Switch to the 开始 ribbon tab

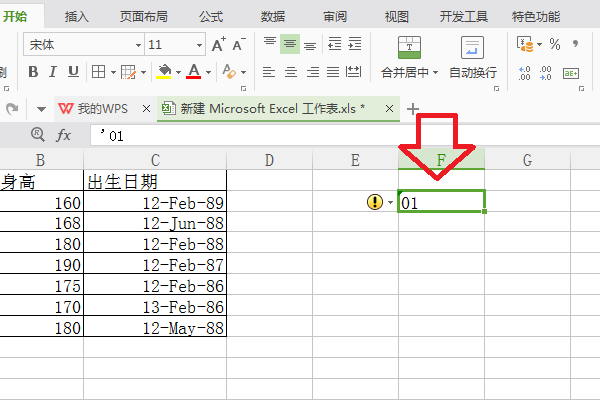(x=15, y=16)
